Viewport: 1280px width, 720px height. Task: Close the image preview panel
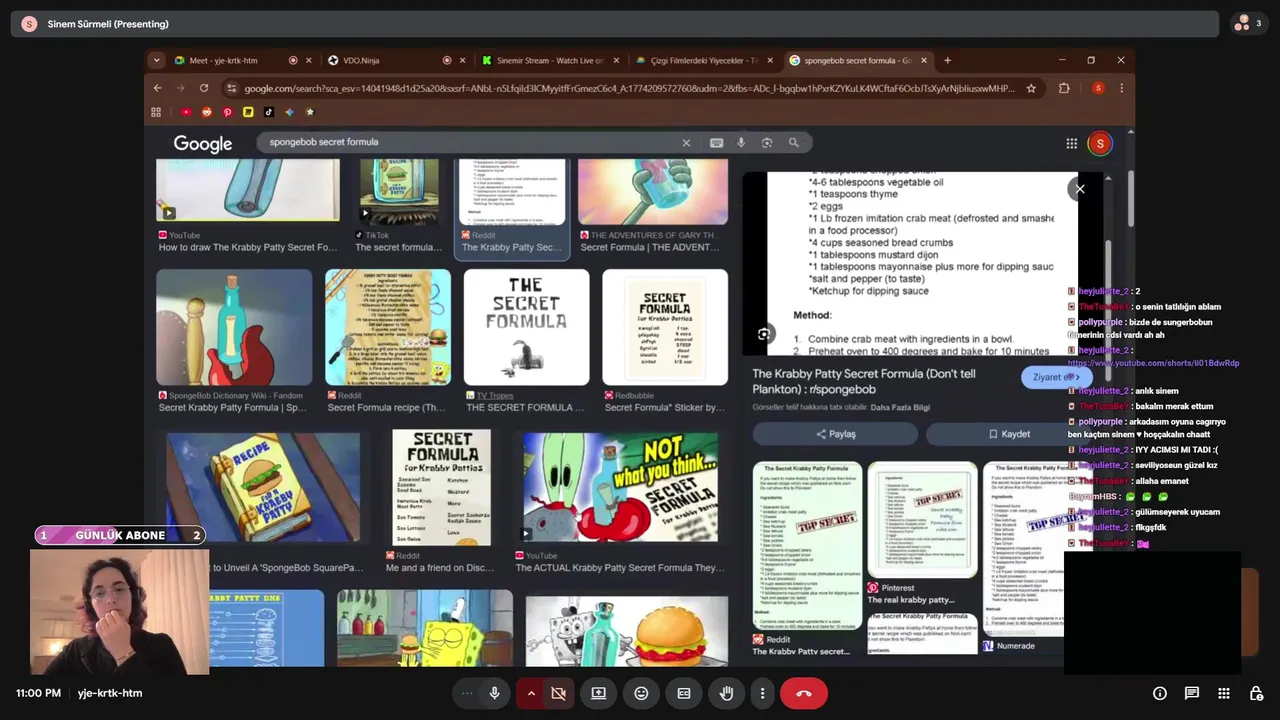pyautogui.click(x=1079, y=189)
